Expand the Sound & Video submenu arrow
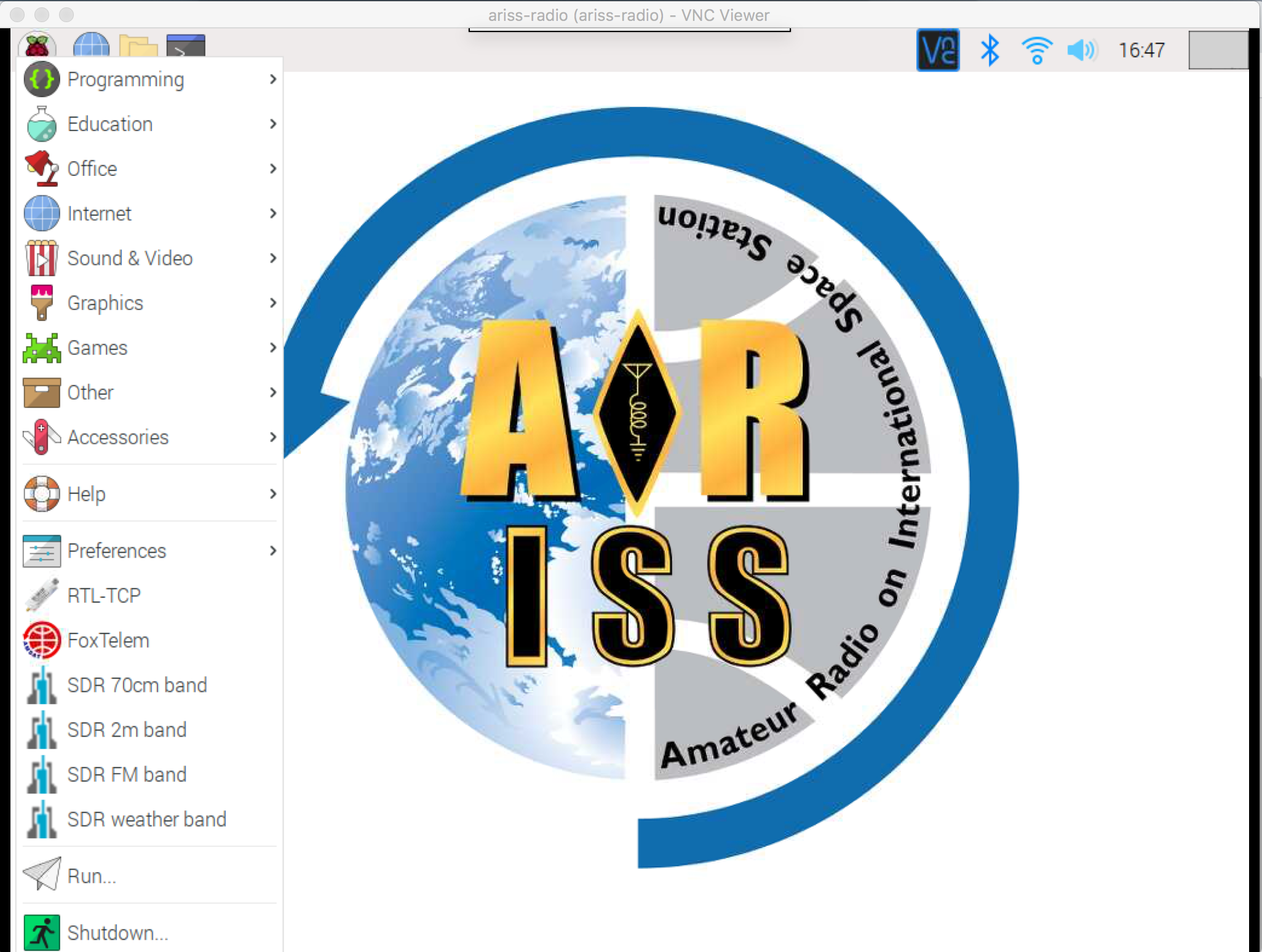Screen dimensions: 1262x952 [273, 258]
